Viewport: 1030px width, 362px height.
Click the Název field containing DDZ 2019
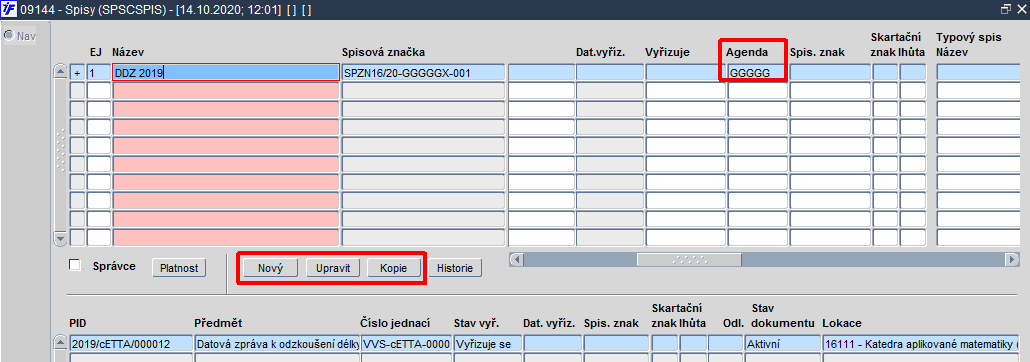tap(226, 73)
